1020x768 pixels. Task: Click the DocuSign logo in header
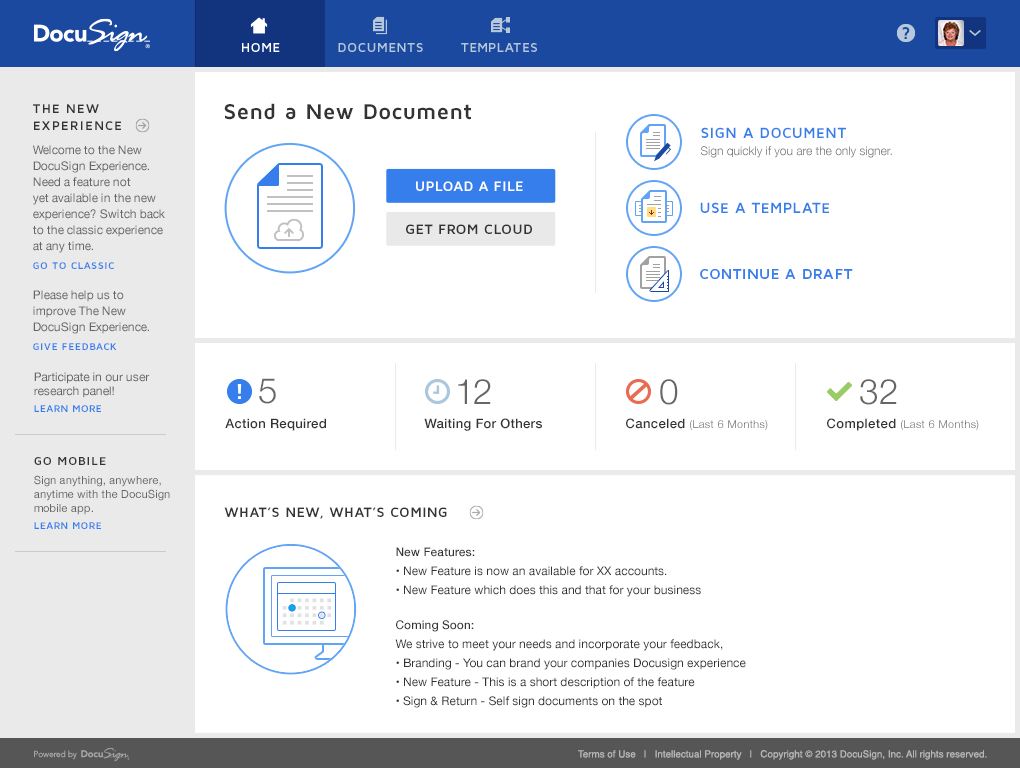(x=92, y=34)
